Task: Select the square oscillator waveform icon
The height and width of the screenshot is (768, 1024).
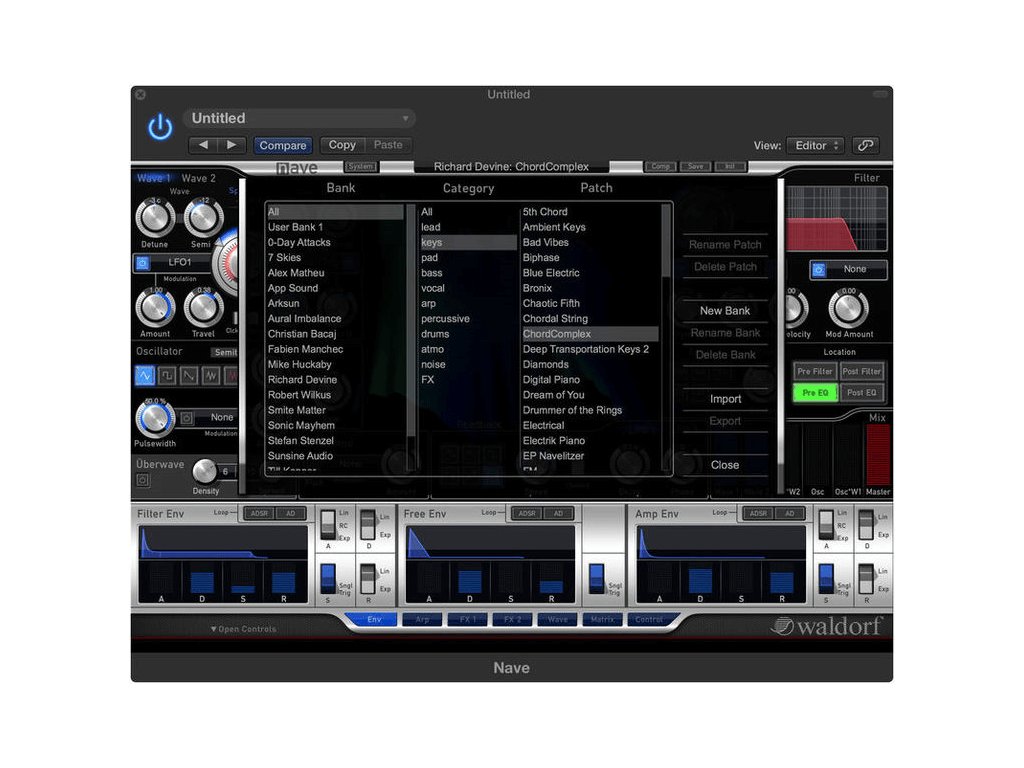Action: click(167, 376)
